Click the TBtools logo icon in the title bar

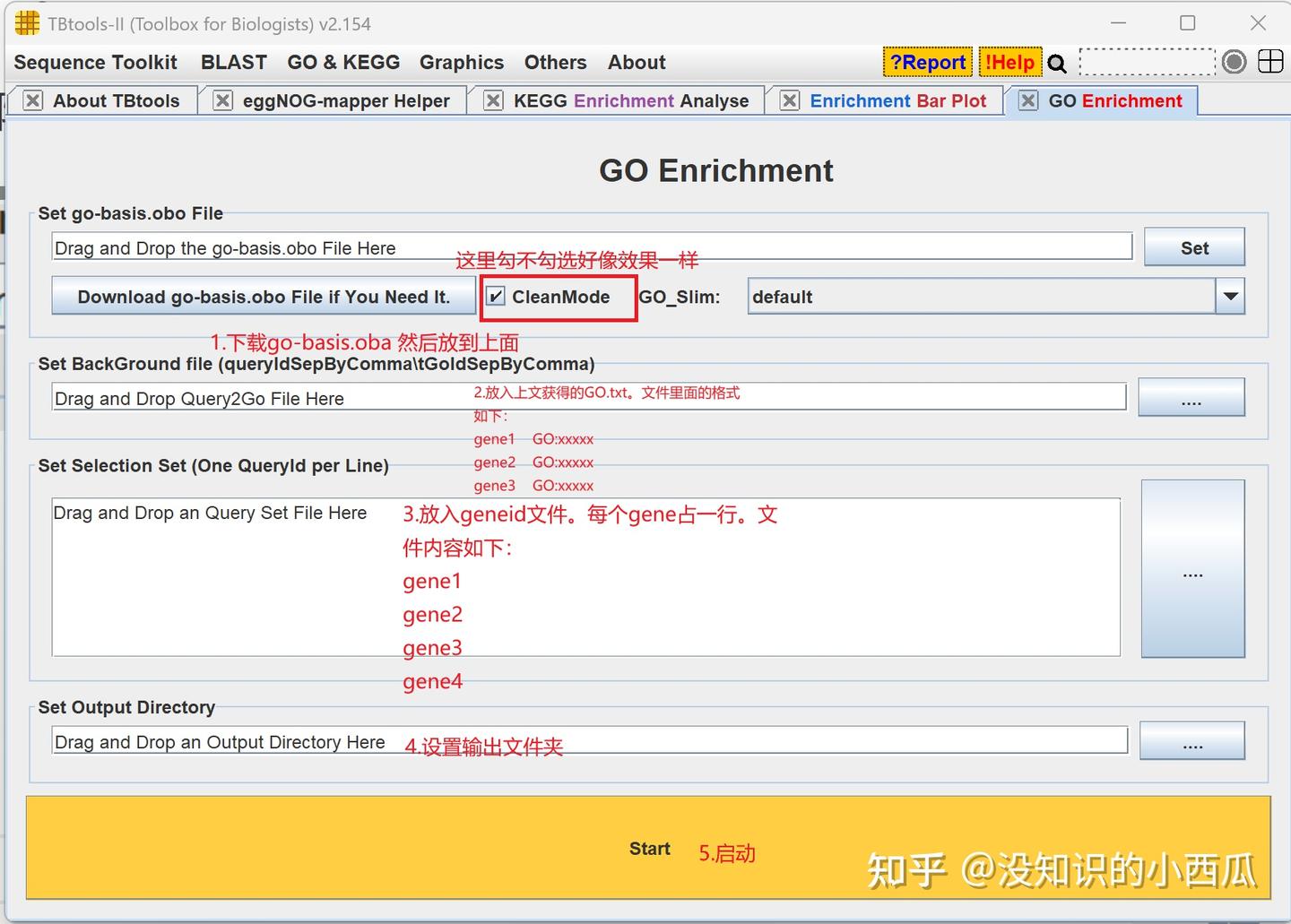26,23
